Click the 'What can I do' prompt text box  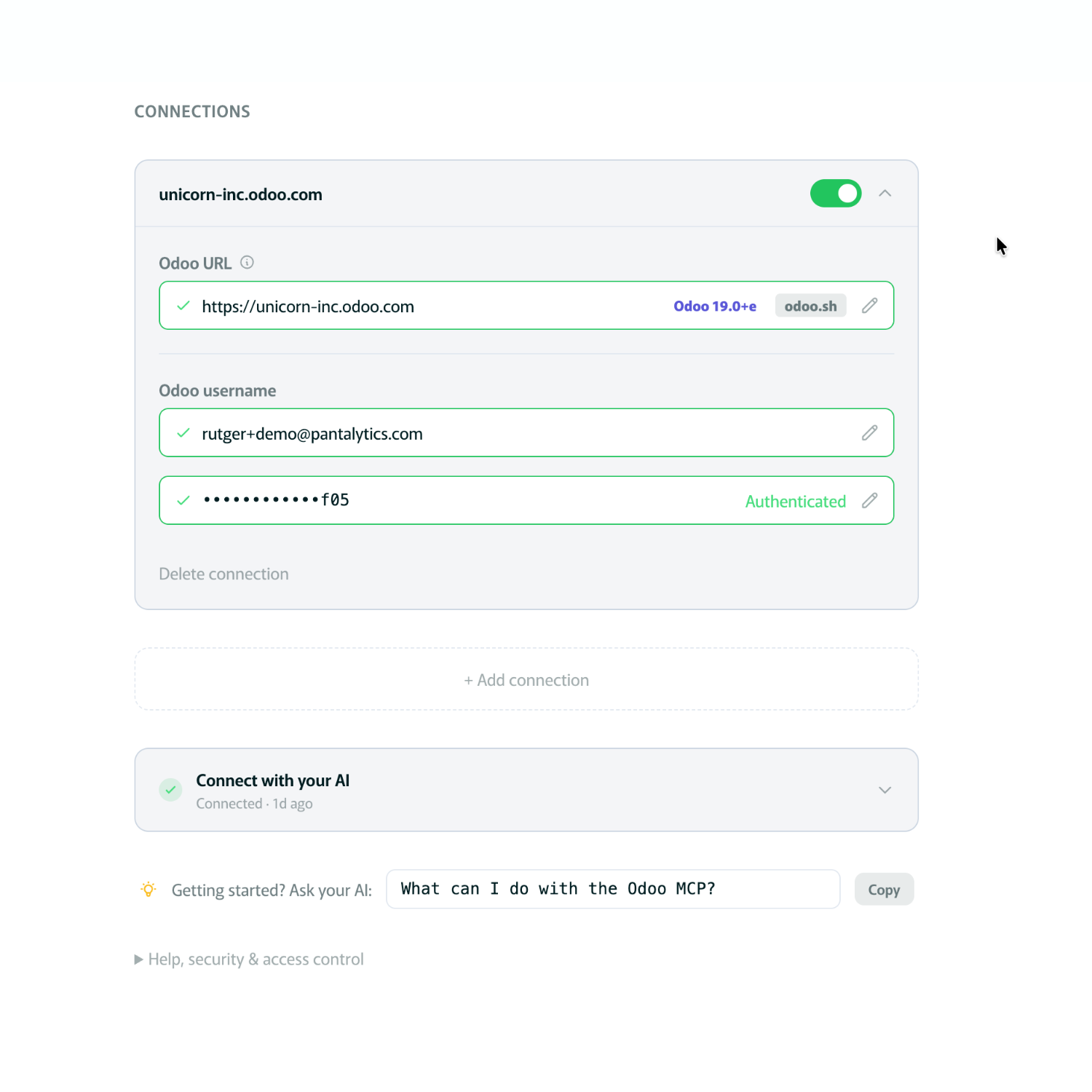click(x=612, y=889)
